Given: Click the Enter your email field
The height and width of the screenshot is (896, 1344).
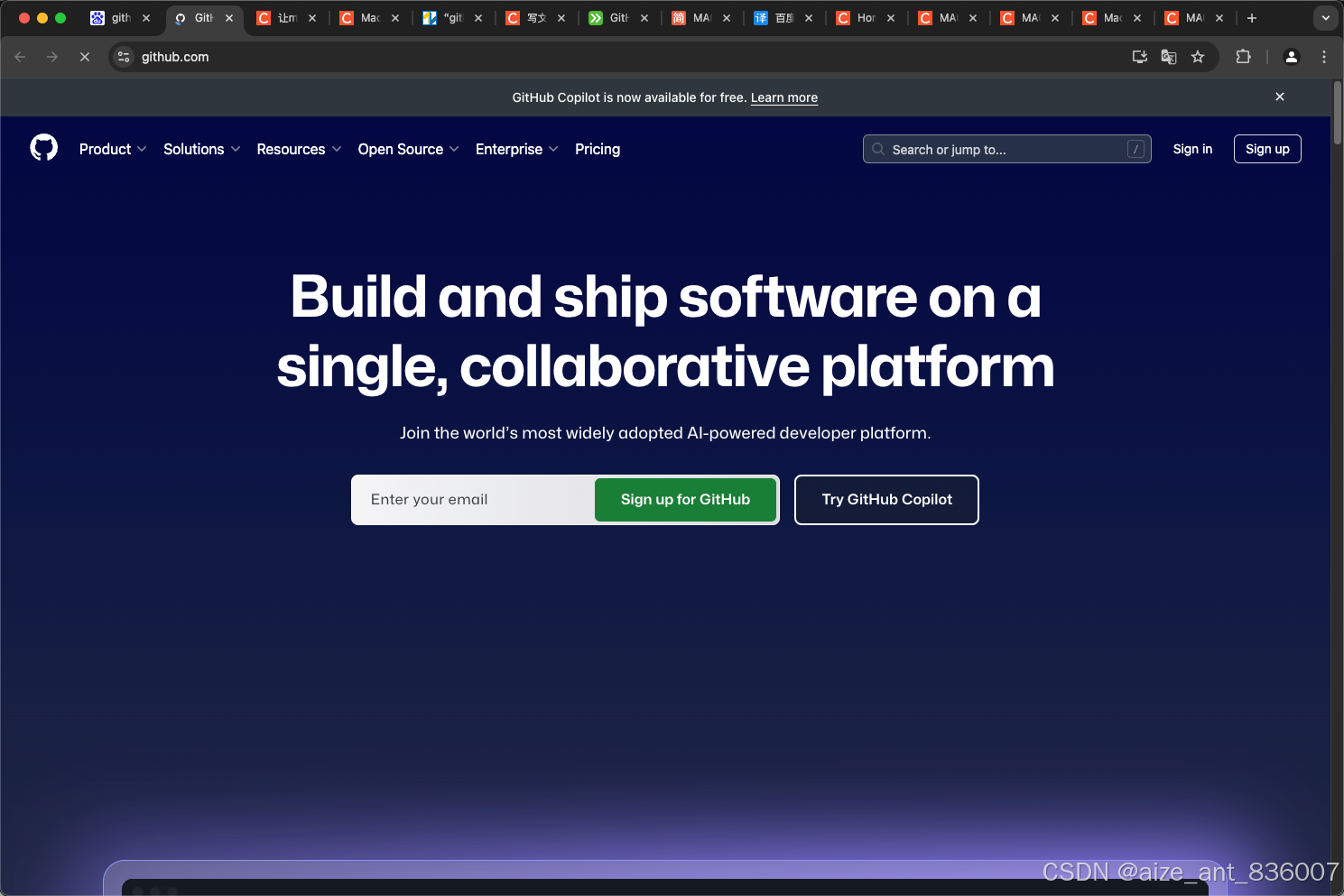Looking at the screenshot, I should [469, 499].
